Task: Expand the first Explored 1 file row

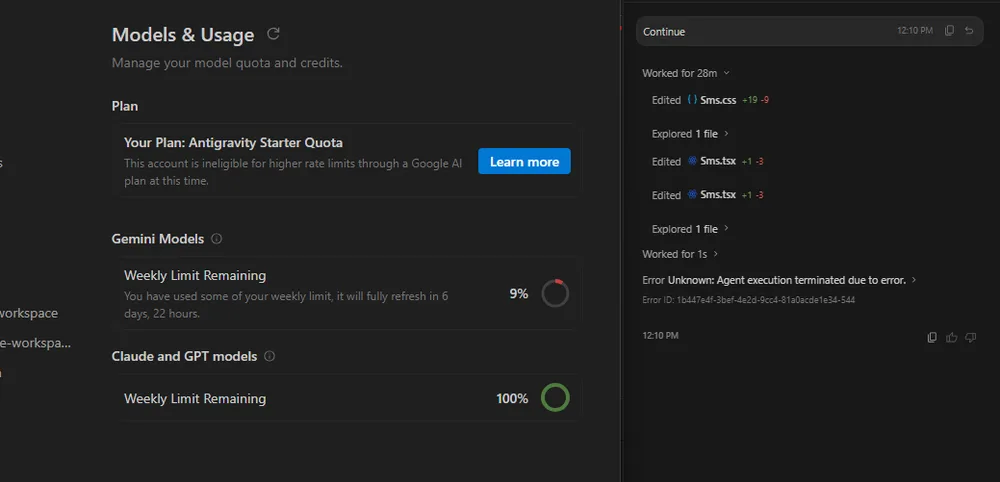Action: click(690, 134)
